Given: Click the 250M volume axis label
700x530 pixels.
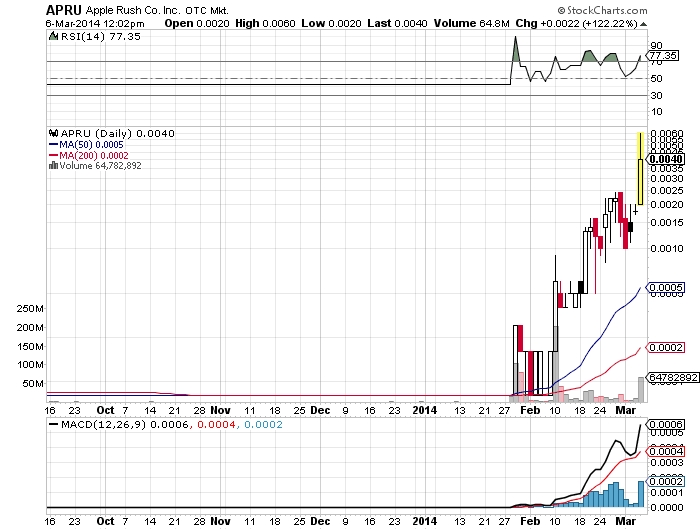Looking at the screenshot, I should click(30, 309).
